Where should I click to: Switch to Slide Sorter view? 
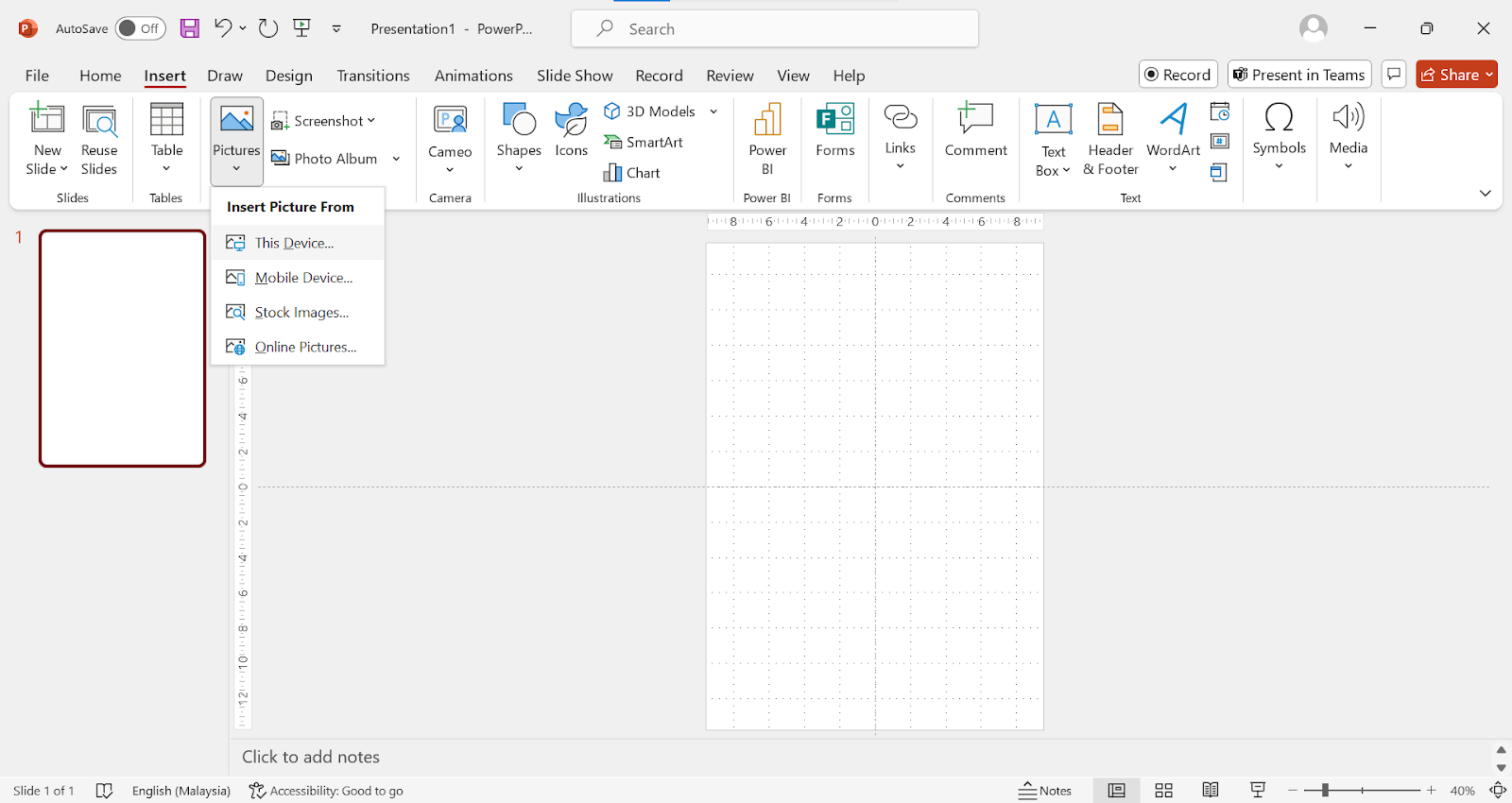[x=1164, y=791]
